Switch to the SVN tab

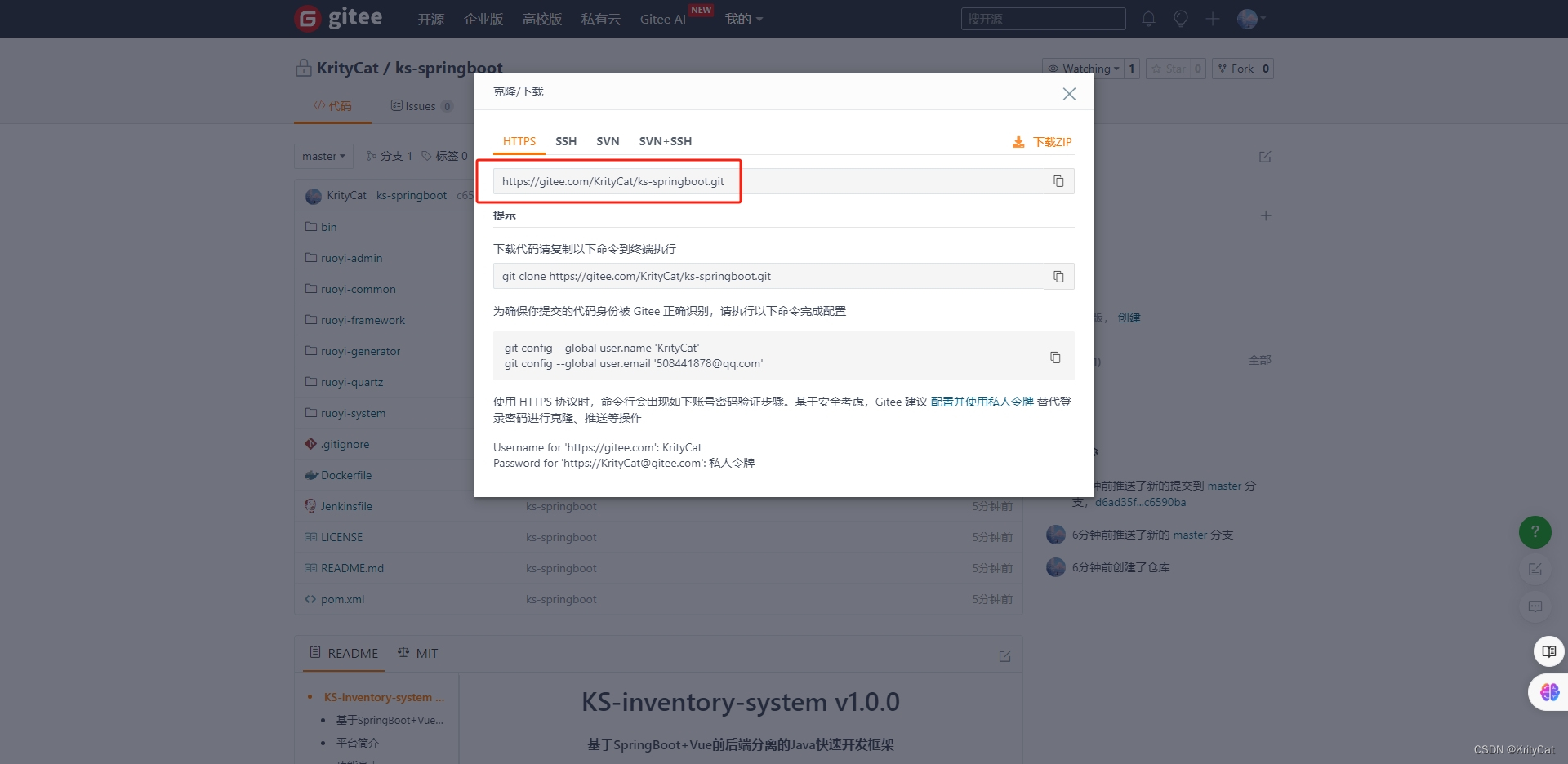[x=608, y=141]
